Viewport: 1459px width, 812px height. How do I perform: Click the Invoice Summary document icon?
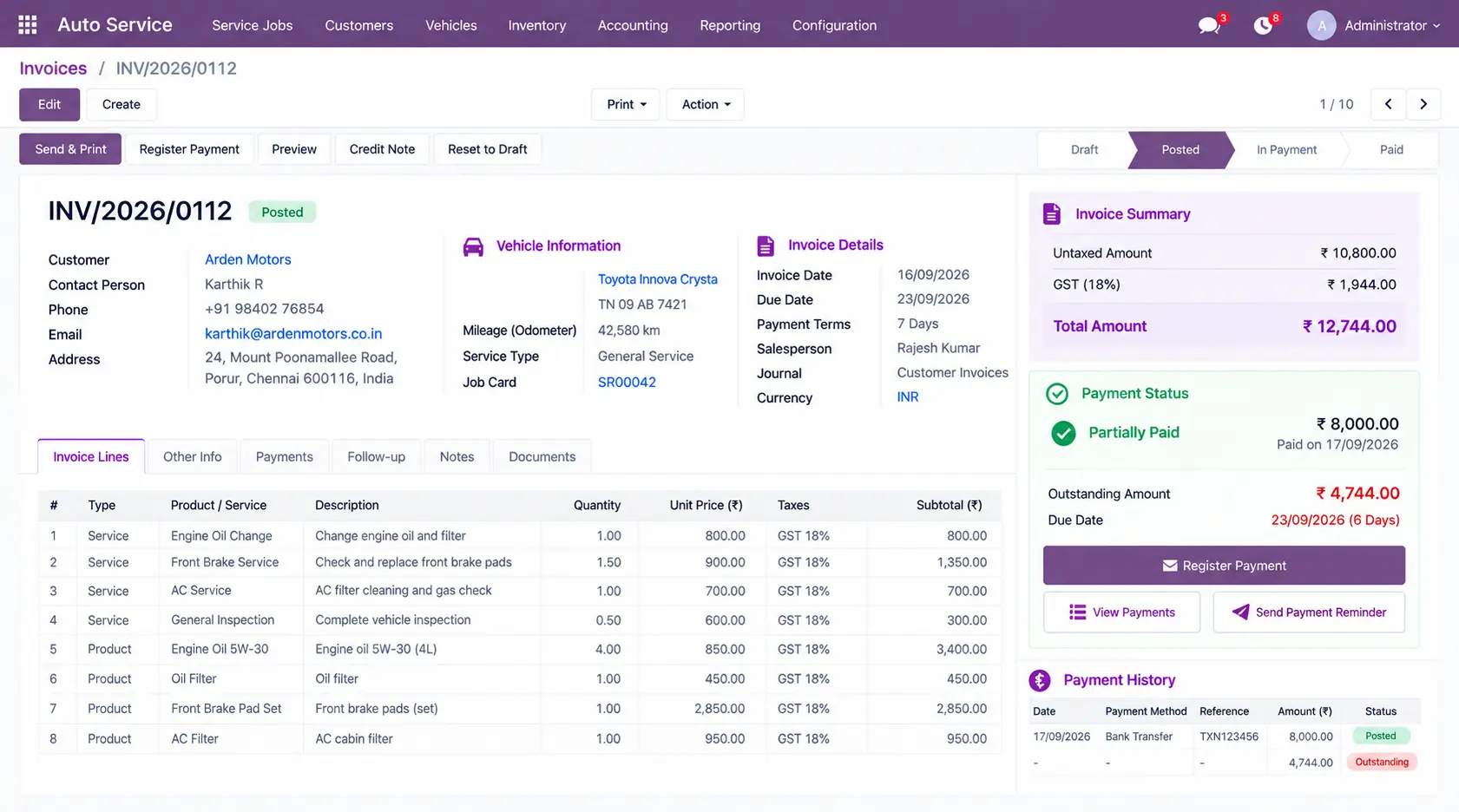pos(1052,213)
